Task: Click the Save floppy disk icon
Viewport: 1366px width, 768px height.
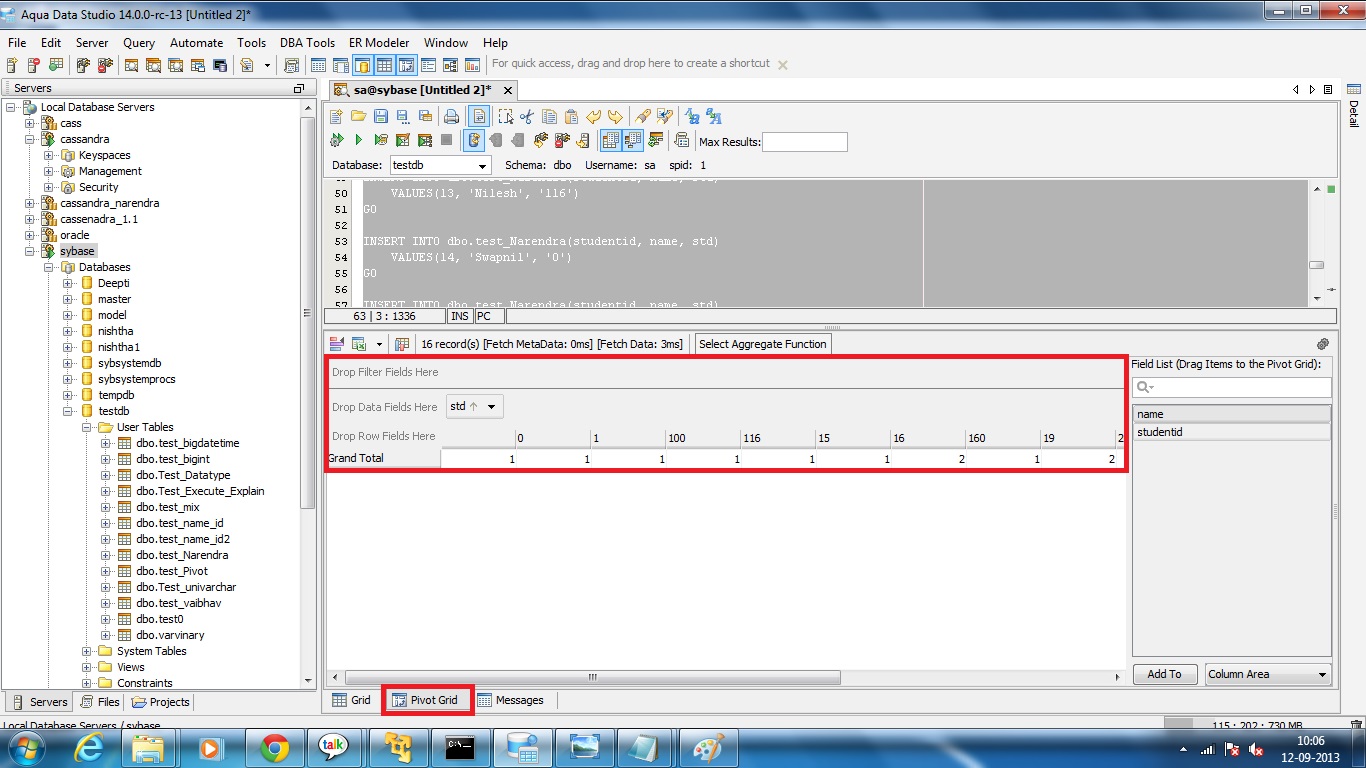Action: (x=380, y=116)
